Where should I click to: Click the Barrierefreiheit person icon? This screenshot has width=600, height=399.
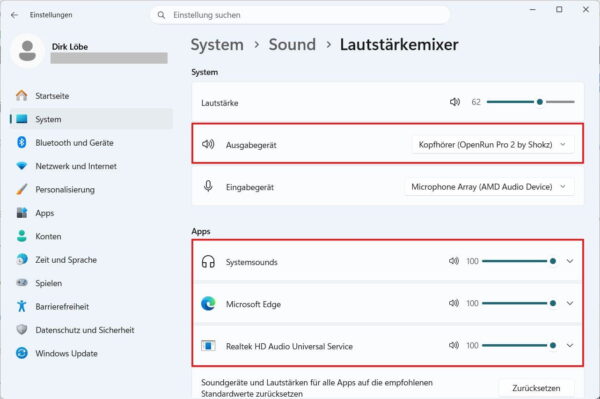(22, 306)
